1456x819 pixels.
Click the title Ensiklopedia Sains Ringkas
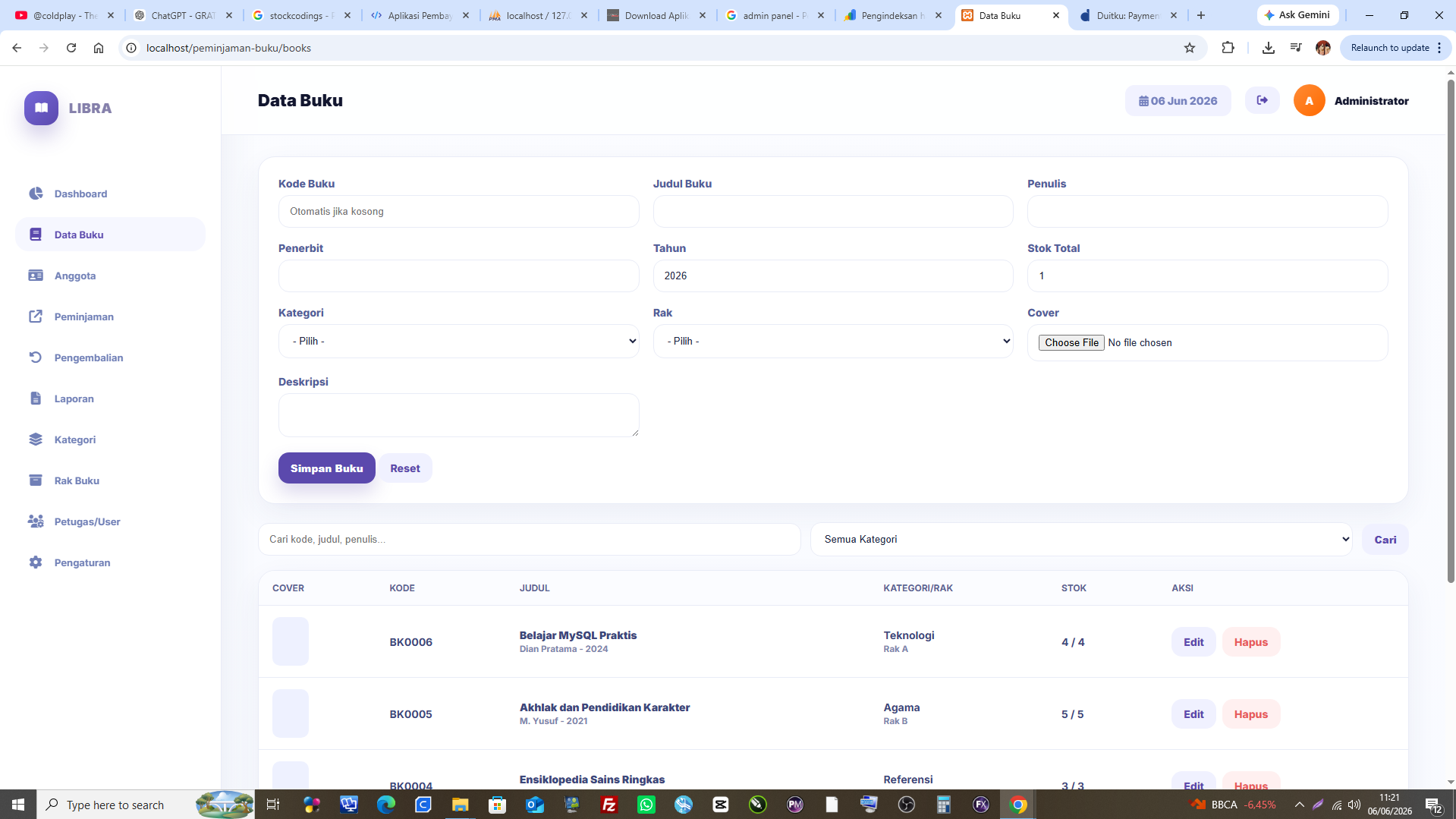point(592,780)
